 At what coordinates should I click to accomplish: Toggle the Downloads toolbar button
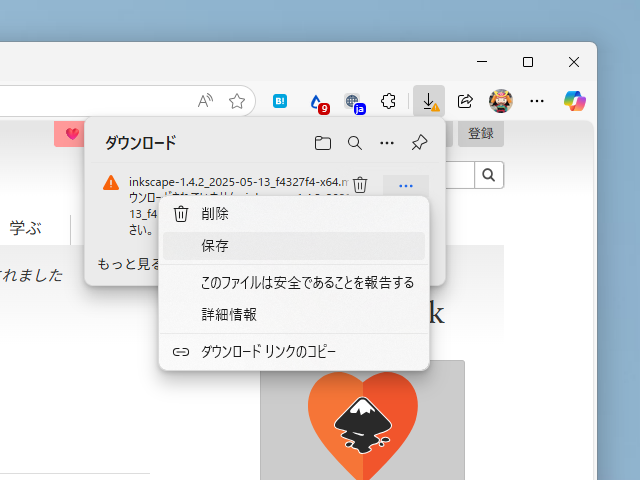click(429, 101)
